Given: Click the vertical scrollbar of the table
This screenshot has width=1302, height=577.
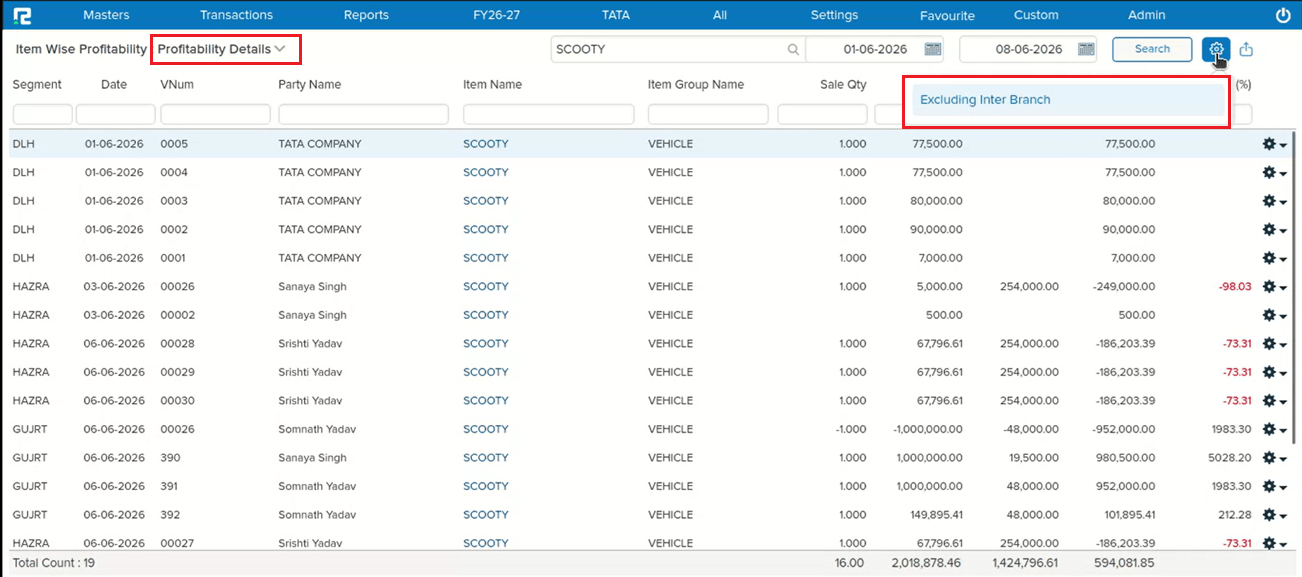Looking at the screenshot, I should pos(1296,290).
